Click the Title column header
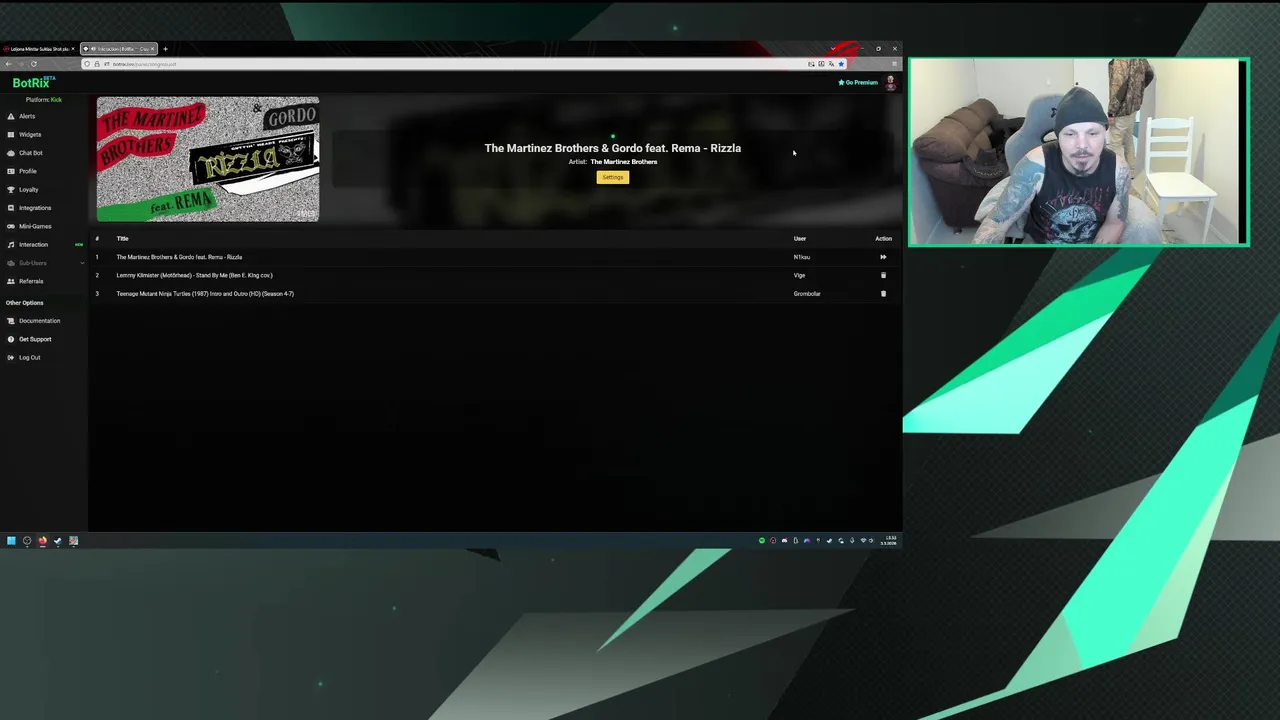The image size is (1280, 720). tap(122, 238)
